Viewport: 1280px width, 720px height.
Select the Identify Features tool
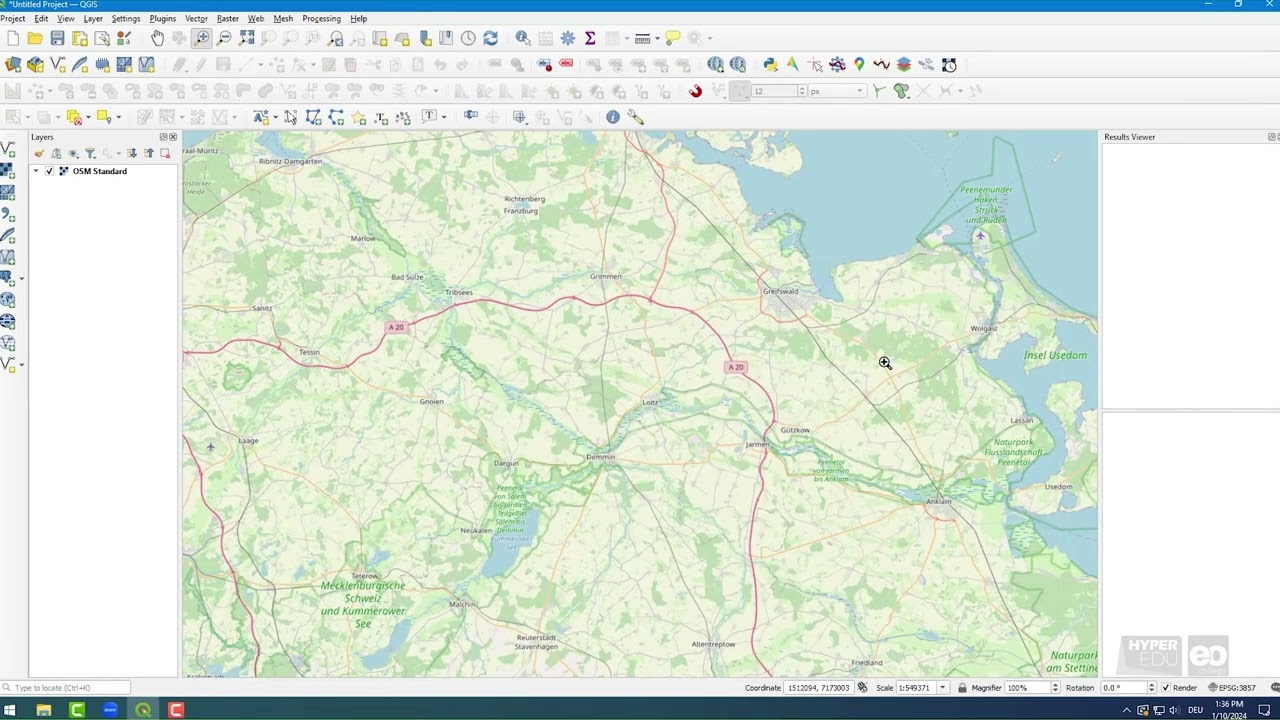[523, 38]
